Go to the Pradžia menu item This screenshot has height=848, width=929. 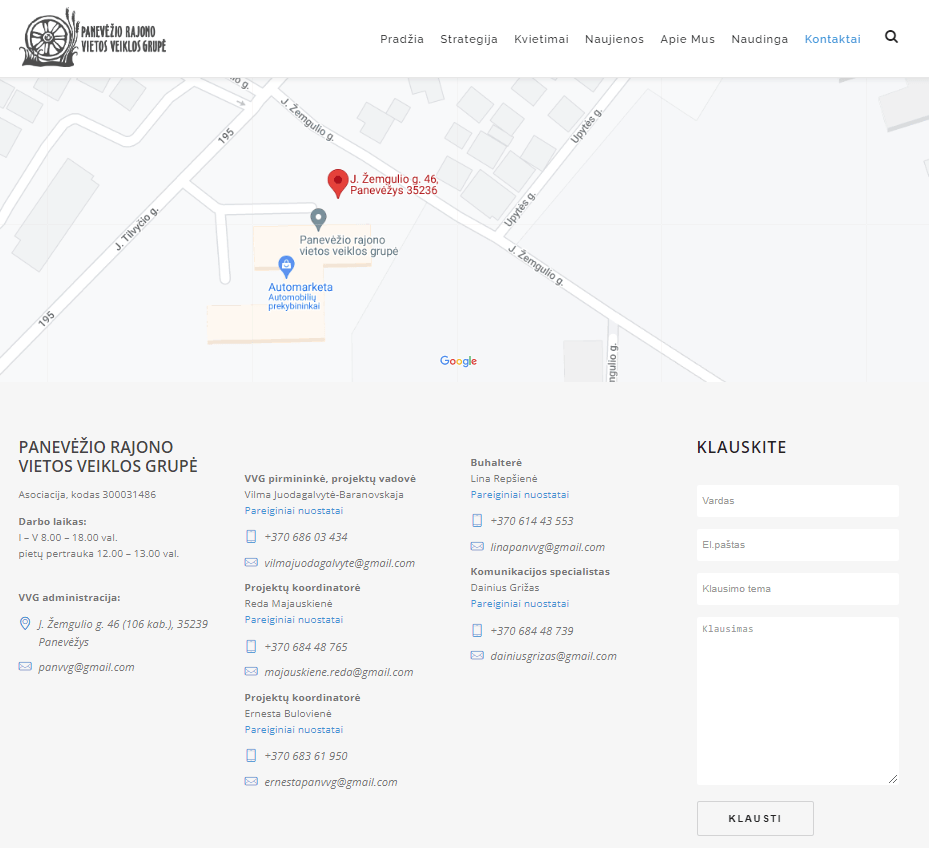[x=402, y=39]
